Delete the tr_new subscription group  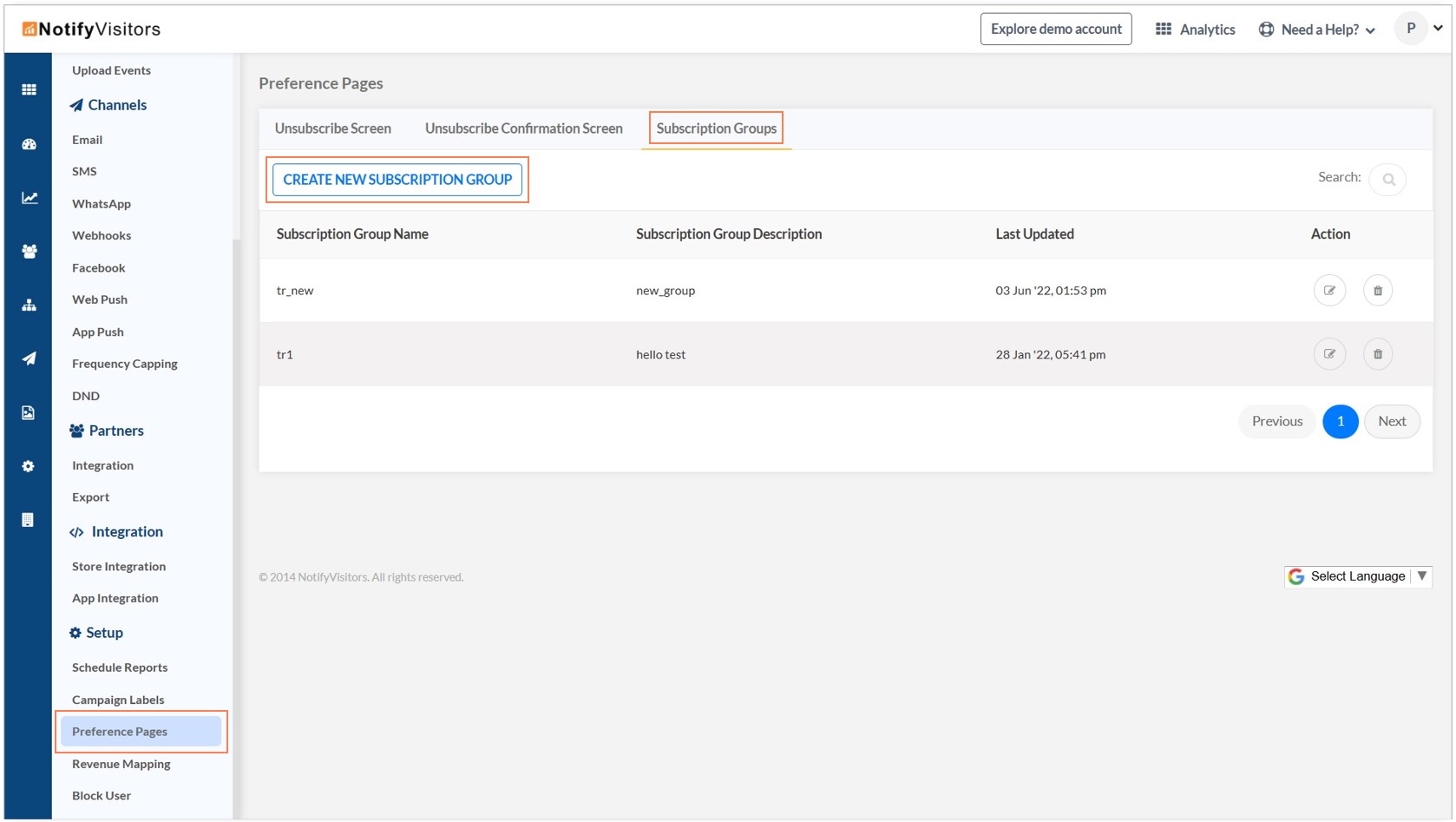click(x=1377, y=290)
